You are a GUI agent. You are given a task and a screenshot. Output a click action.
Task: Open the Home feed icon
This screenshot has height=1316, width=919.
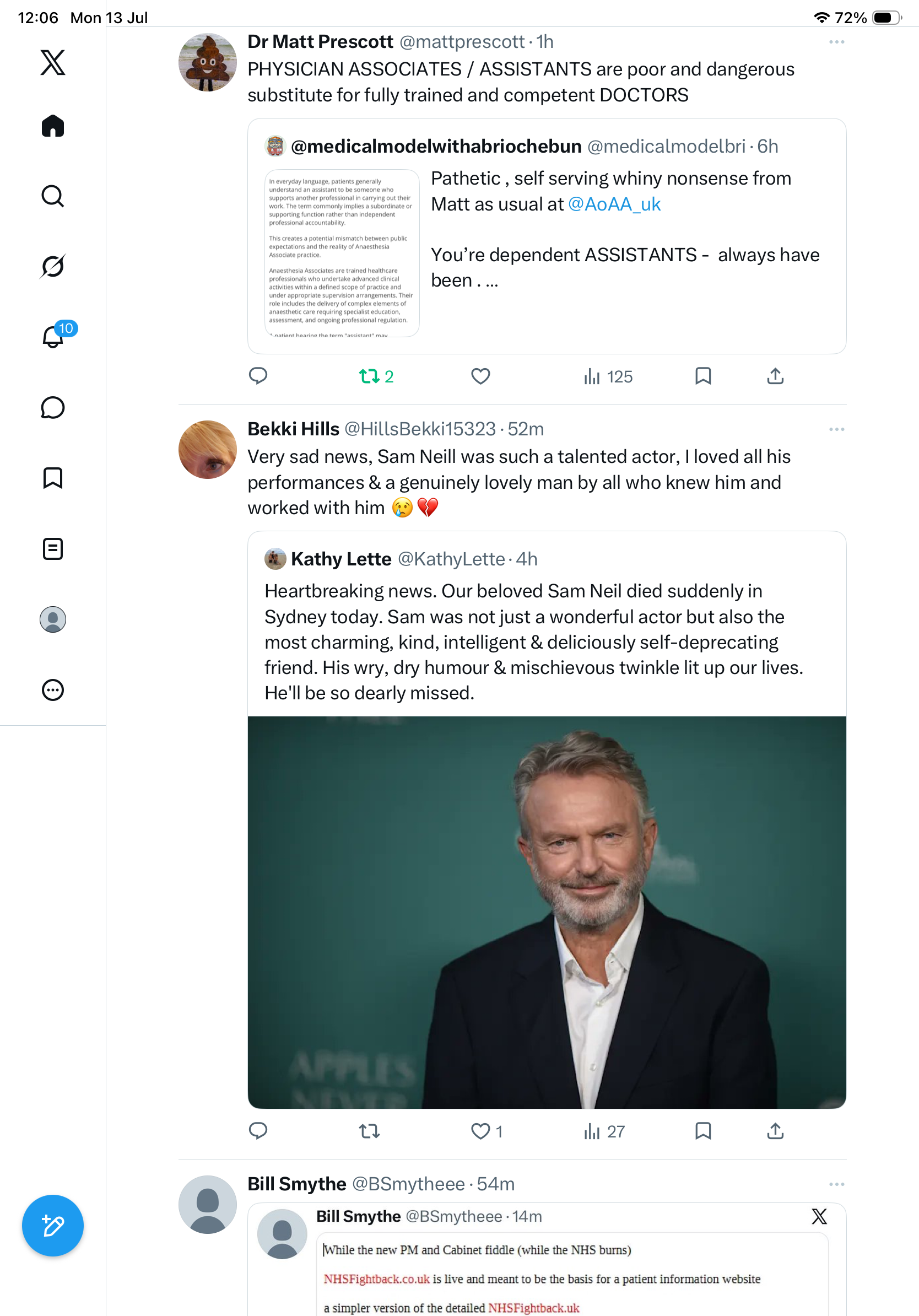[x=53, y=126]
